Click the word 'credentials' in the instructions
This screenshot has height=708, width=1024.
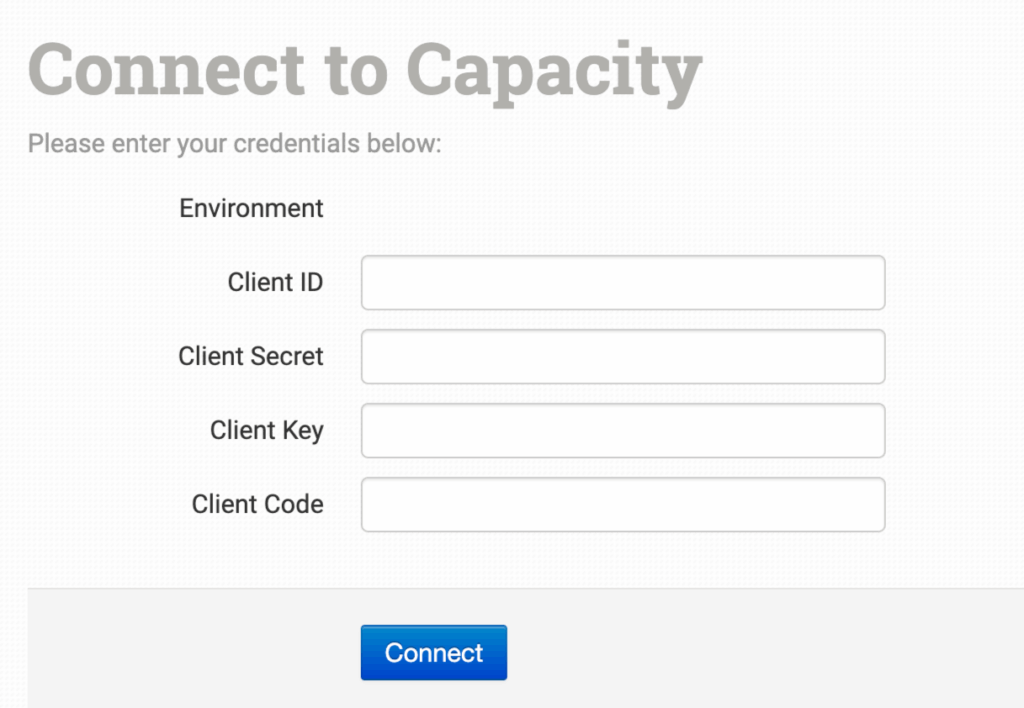pyautogui.click(x=296, y=144)
